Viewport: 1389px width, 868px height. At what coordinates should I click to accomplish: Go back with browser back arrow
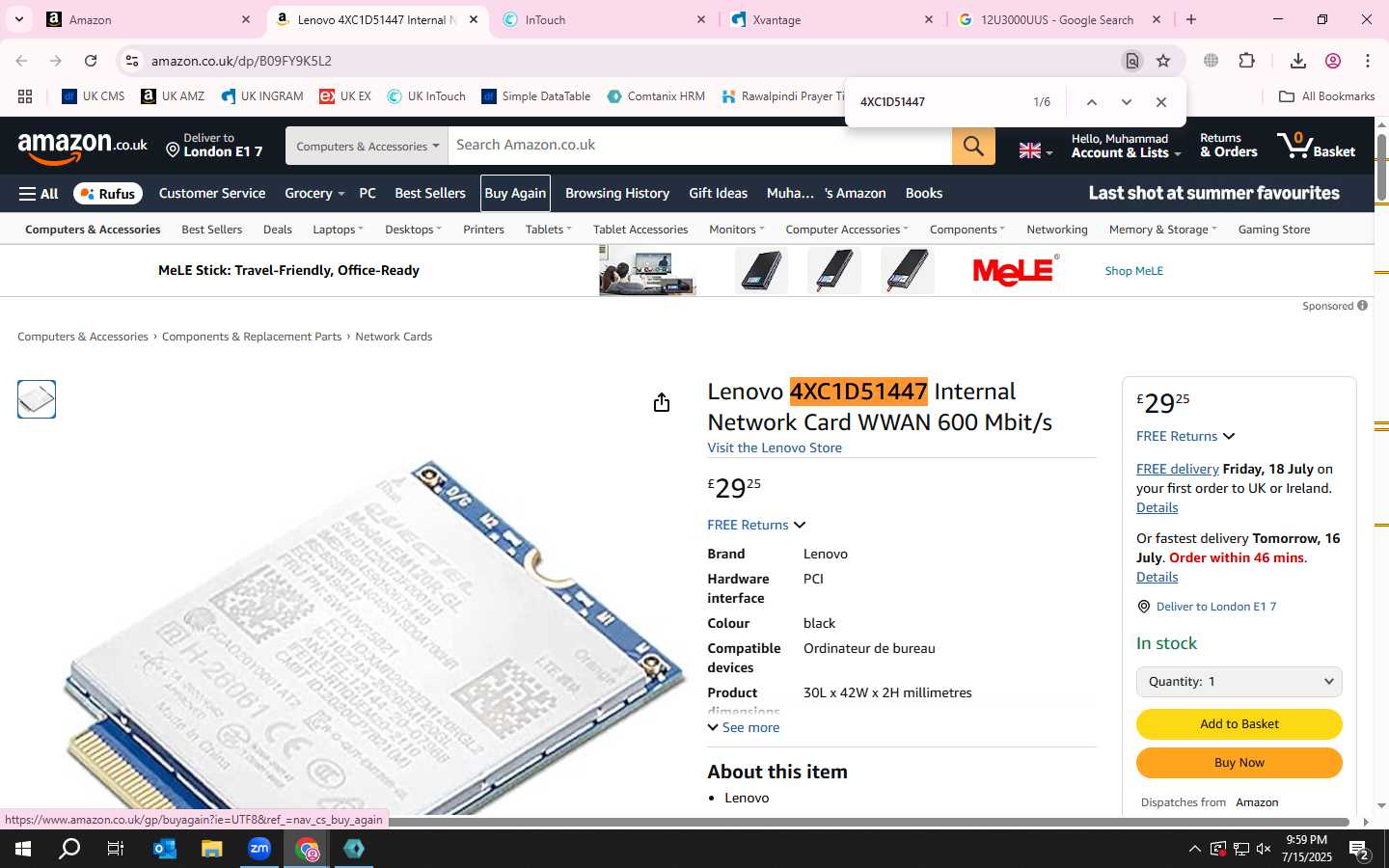pyautogui.click(x=21, y=61)
